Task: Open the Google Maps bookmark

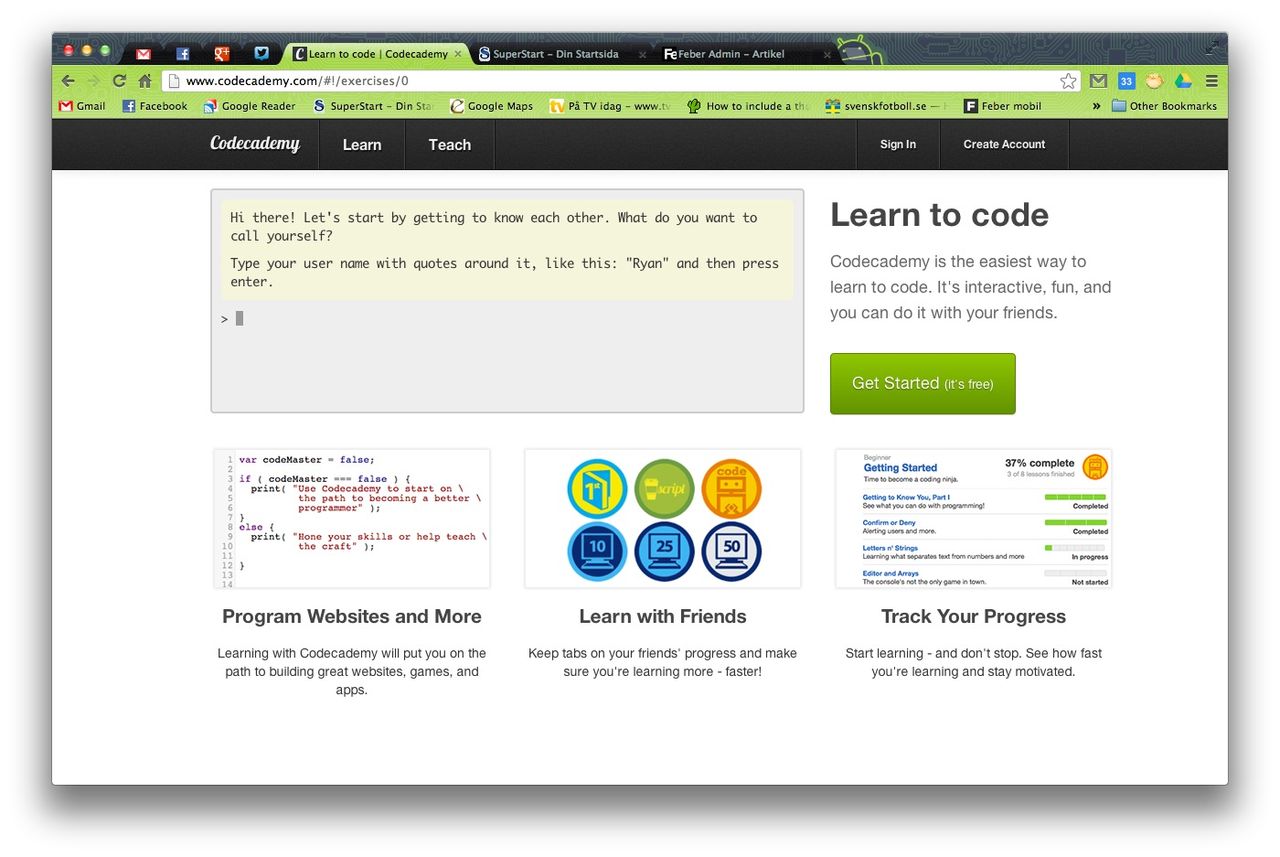Action: (492, 106)
